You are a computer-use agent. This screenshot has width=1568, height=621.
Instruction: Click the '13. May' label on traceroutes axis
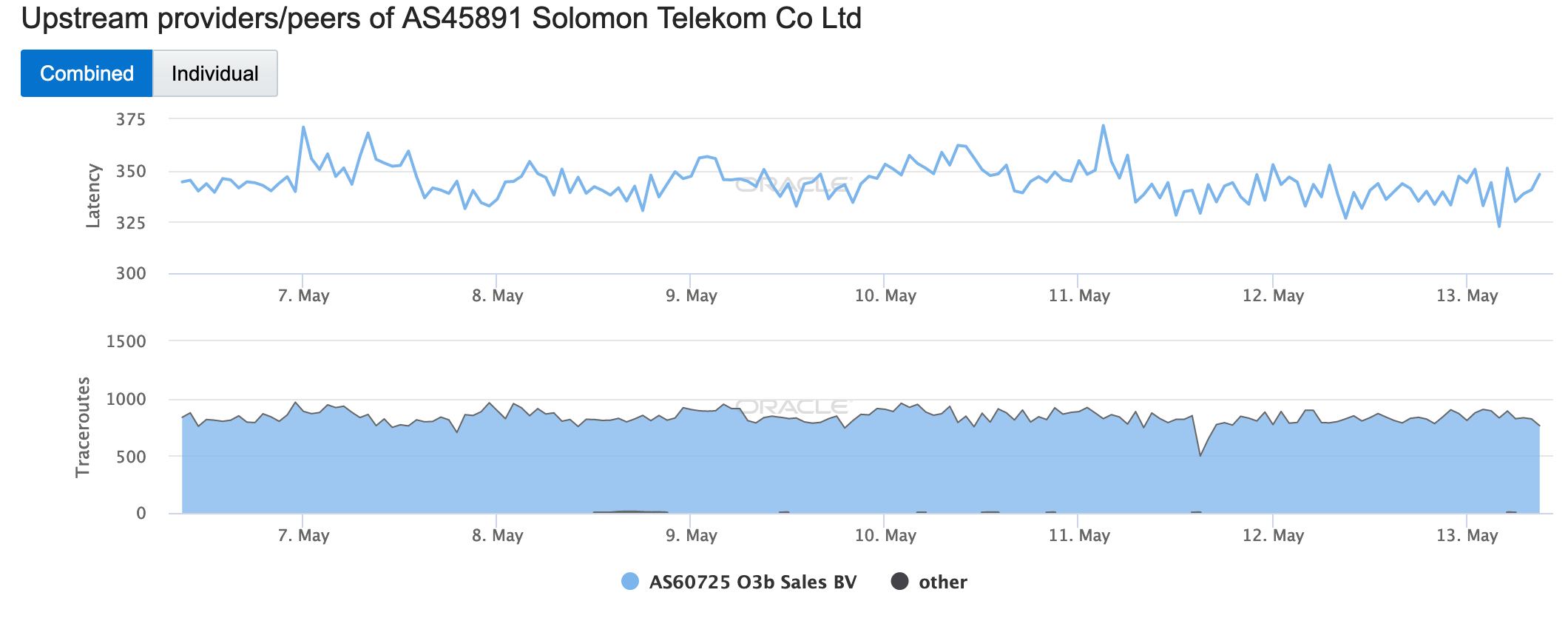point(1467,536)
